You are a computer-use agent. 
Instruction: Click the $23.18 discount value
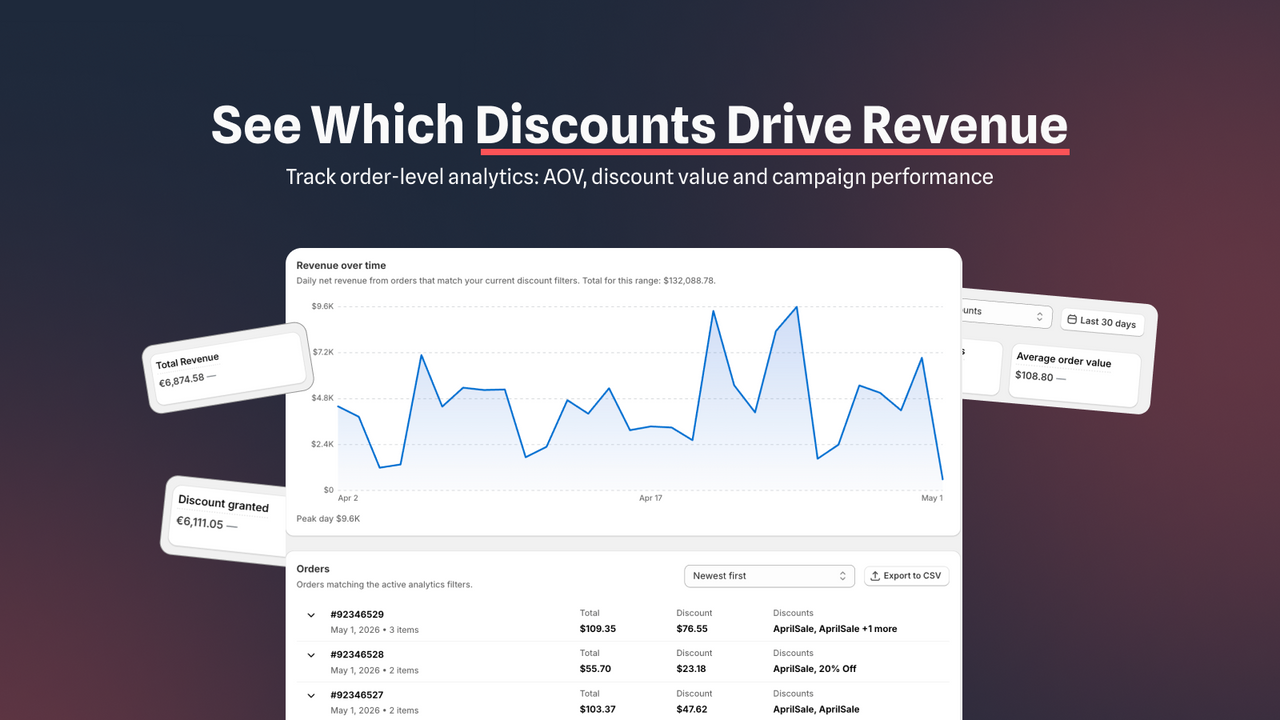coord(692,669)
